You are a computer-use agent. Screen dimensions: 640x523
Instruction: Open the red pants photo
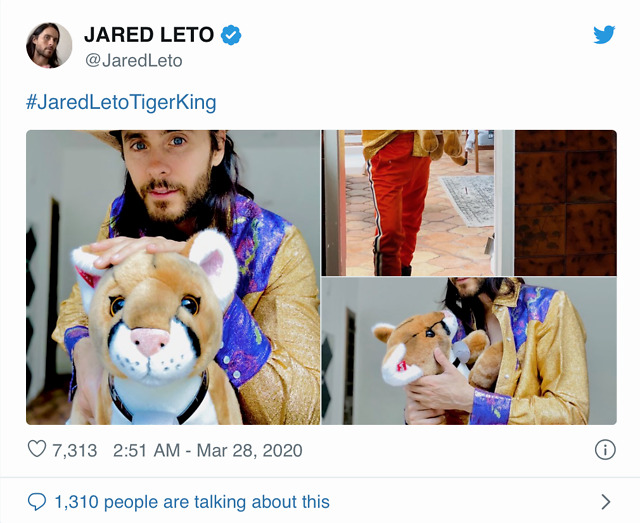click(469, 203)
